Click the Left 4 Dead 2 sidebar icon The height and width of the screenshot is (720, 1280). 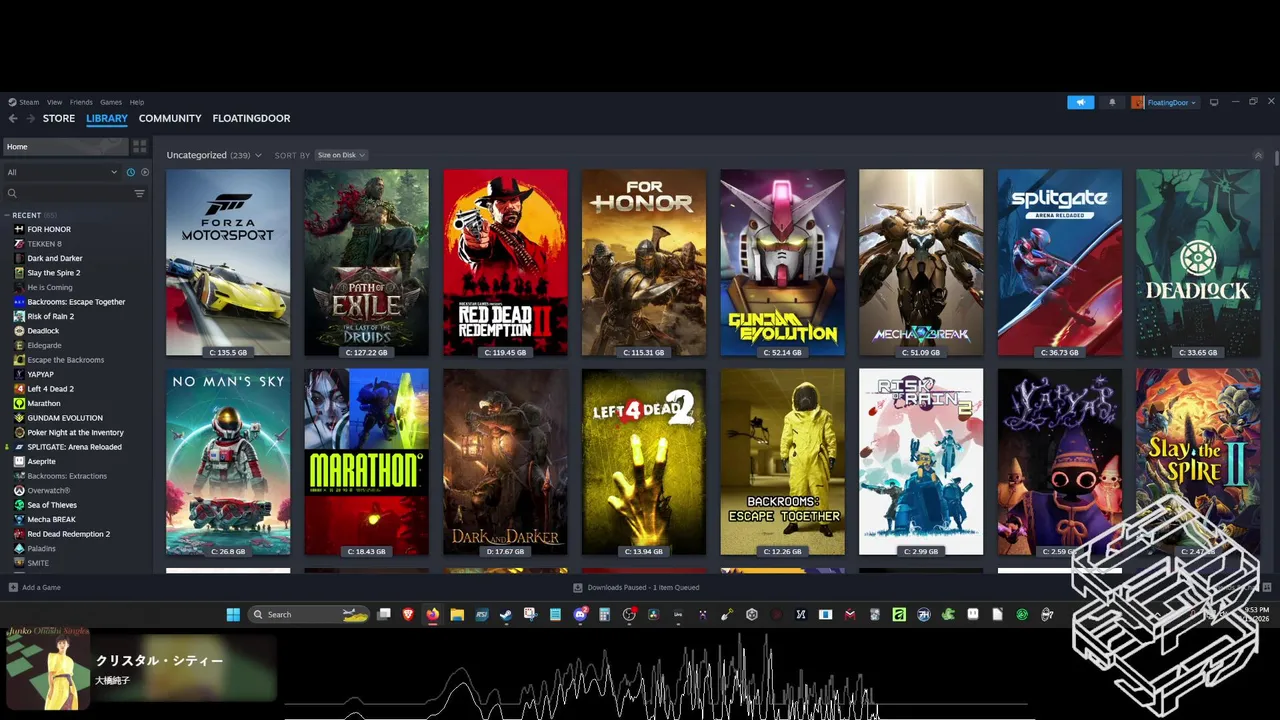pos(19,389)
